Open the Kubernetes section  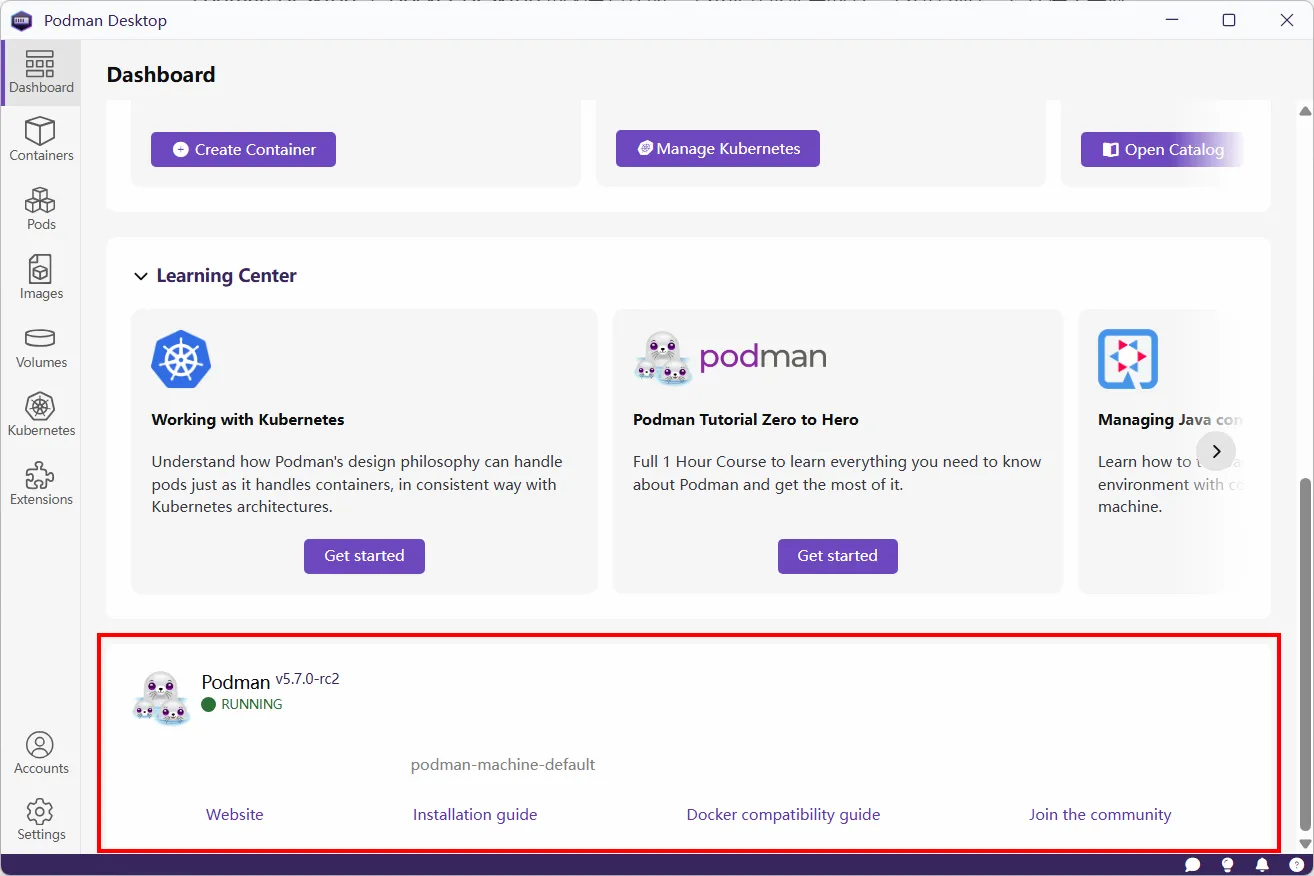pos(41,413)
